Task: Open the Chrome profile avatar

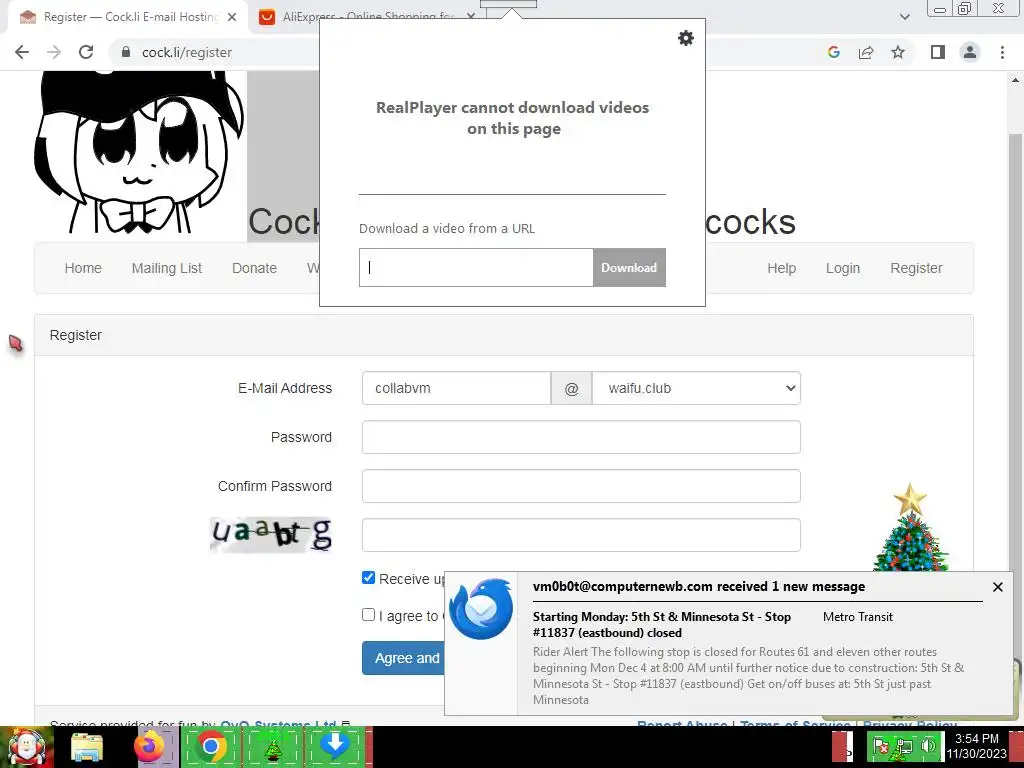Action: pyautogui.click(x=970, y=52)
